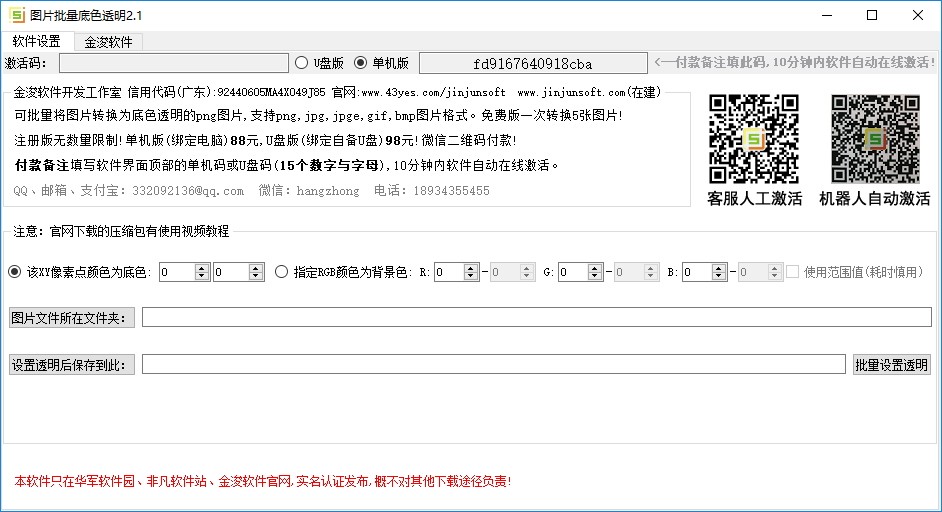Screen dimensions: 942x512
Task: Choose 指定RGB颜色为背景色 radio button
Action: coord(281,272)
